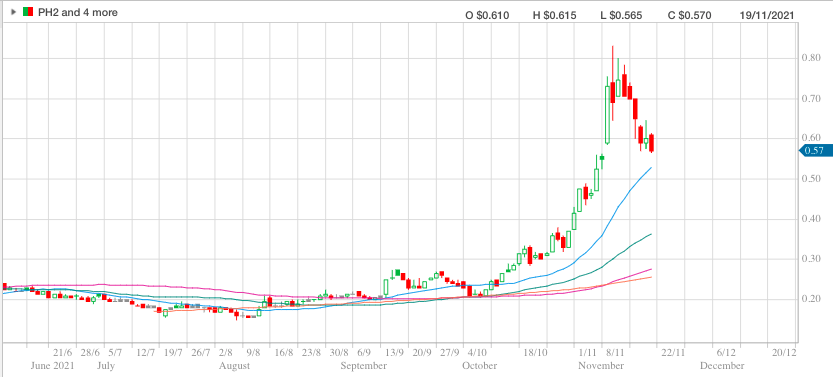833x377 pixels.
Task: Expand the PH2 legend disclosure triangle
Action: click(x=14, y=12)
